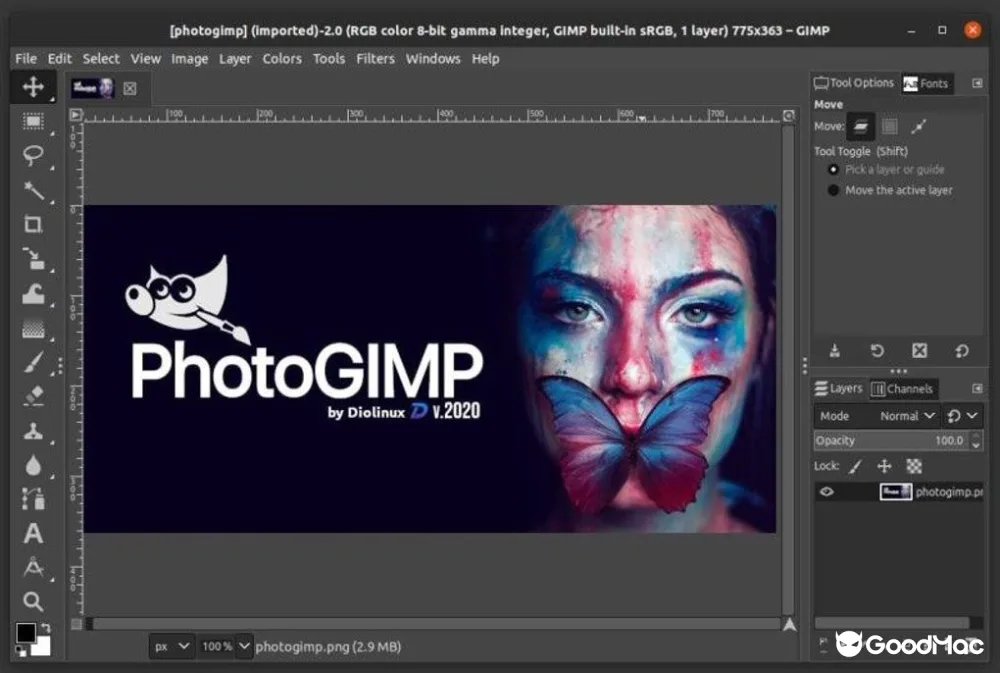Reset tool options to default values
Viewport: 1000px width, 673px height.
click(962, 350)
